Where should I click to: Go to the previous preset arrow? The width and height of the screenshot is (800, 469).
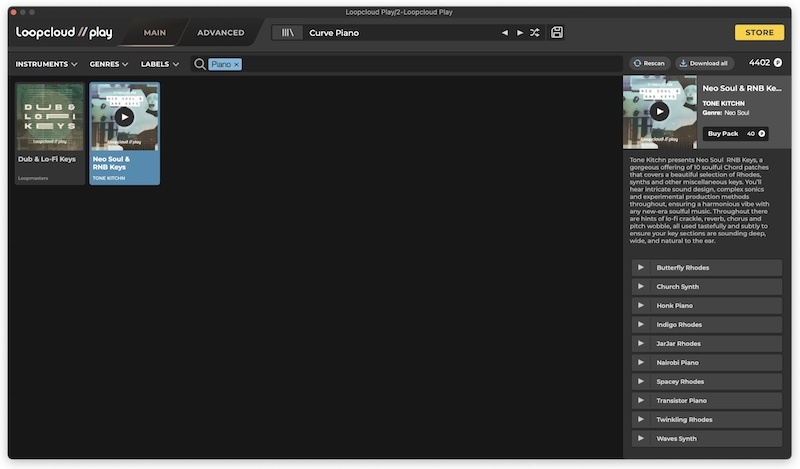pos(505,33)
